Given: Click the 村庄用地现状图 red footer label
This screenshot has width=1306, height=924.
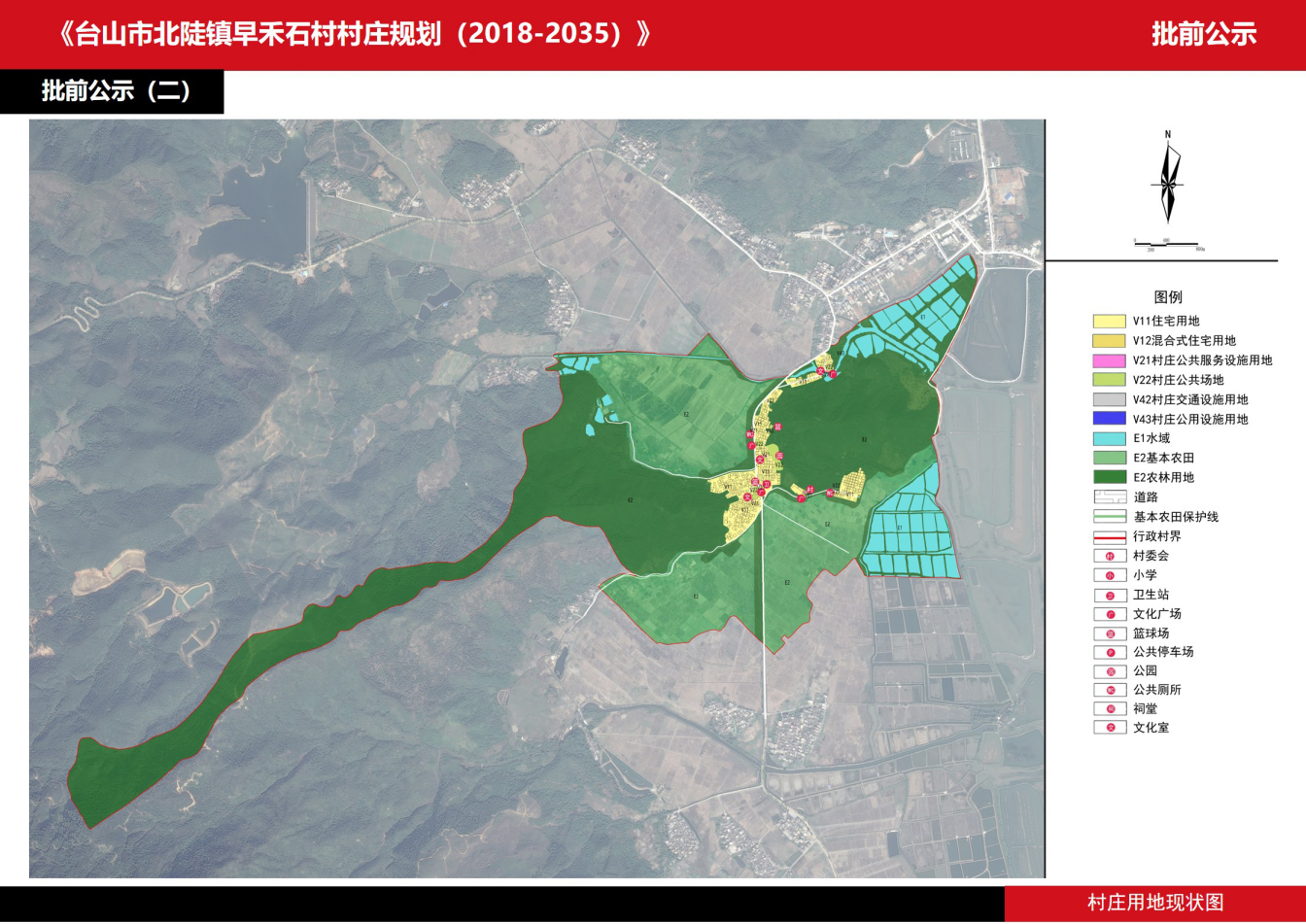Looking at the screenshot, I should 1154,903.
